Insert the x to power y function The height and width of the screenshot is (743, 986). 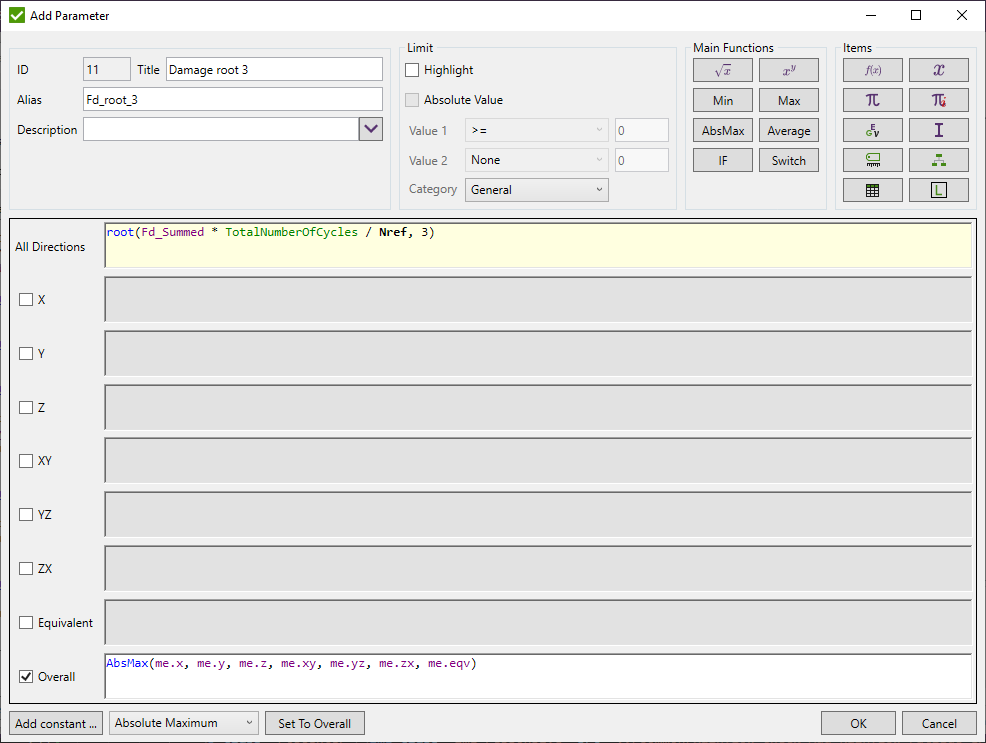coord(788,69)
